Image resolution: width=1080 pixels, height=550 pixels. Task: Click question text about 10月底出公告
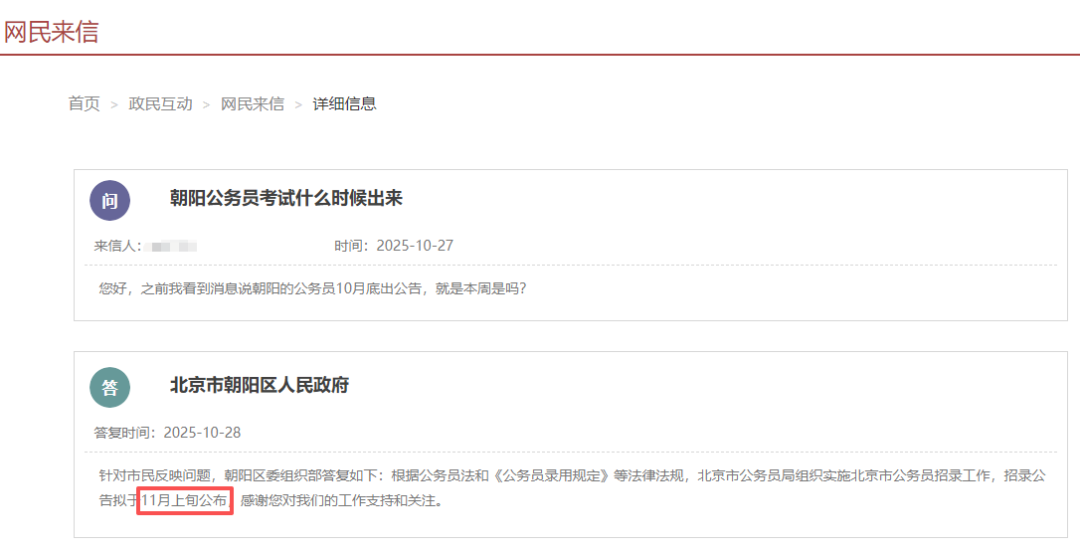[312, 289]
